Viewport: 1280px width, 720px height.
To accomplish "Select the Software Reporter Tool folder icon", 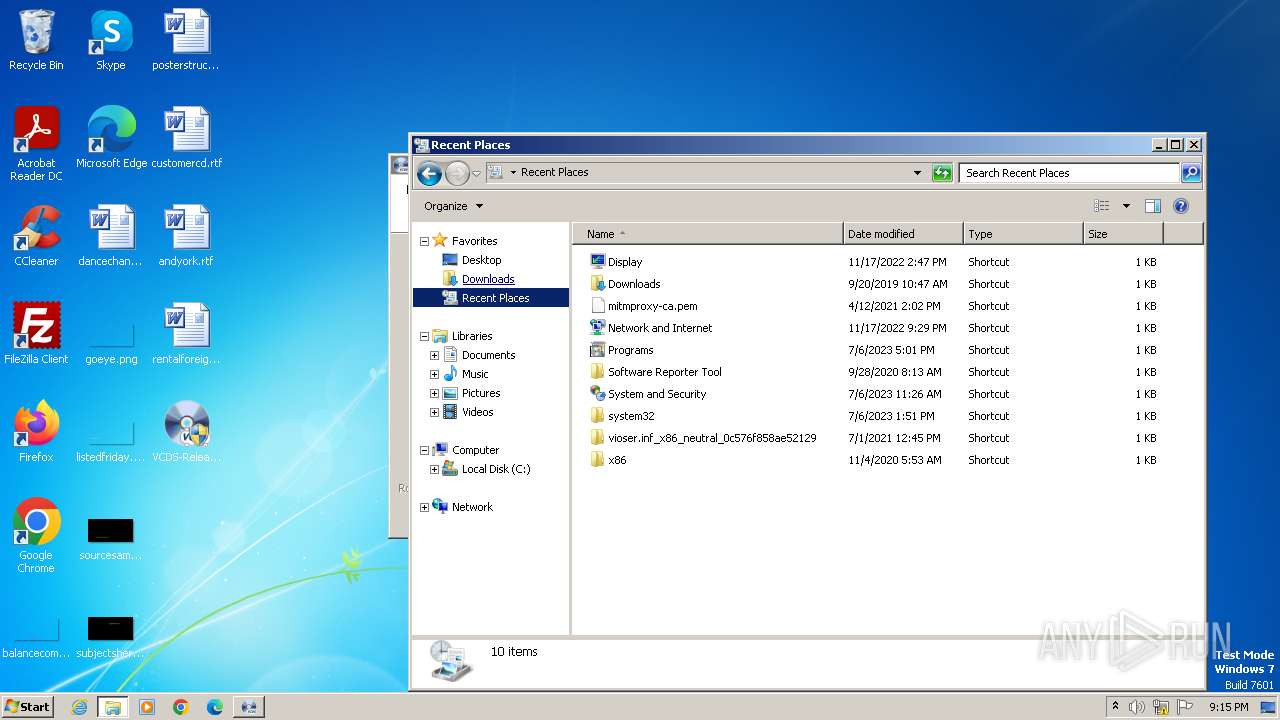I will (x=598, y=372).
